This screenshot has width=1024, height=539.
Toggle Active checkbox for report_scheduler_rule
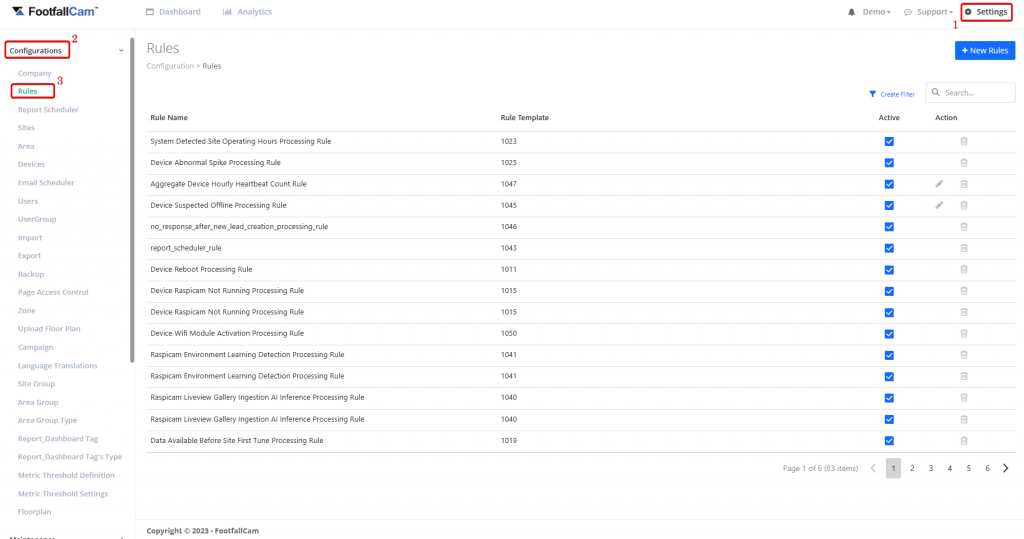(889, 248)
